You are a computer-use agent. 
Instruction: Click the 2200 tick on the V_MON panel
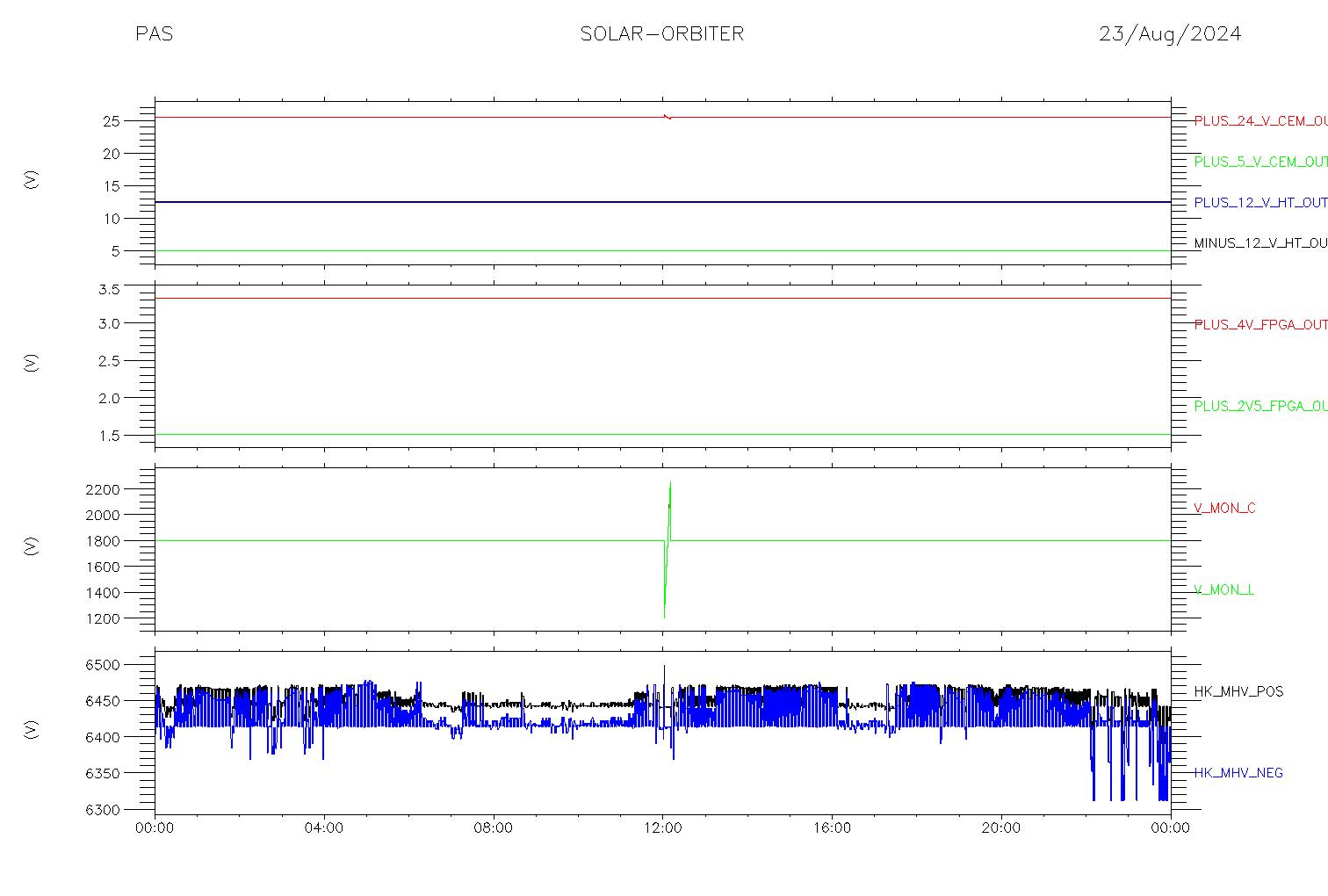(103, 488)
